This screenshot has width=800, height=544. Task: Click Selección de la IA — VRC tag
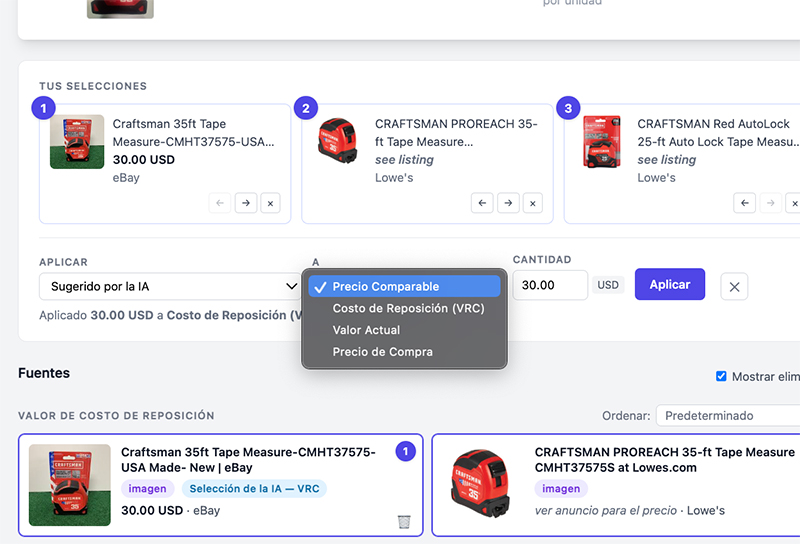click(x=254, y=488)
